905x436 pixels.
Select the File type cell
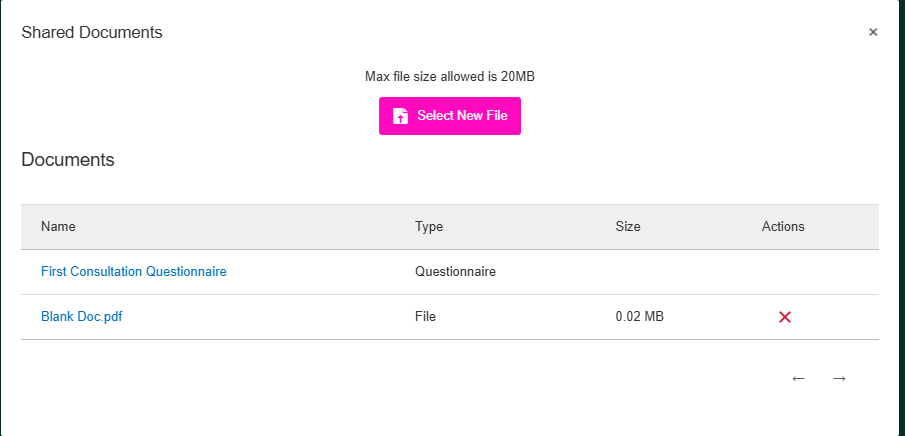click(425, 316)
